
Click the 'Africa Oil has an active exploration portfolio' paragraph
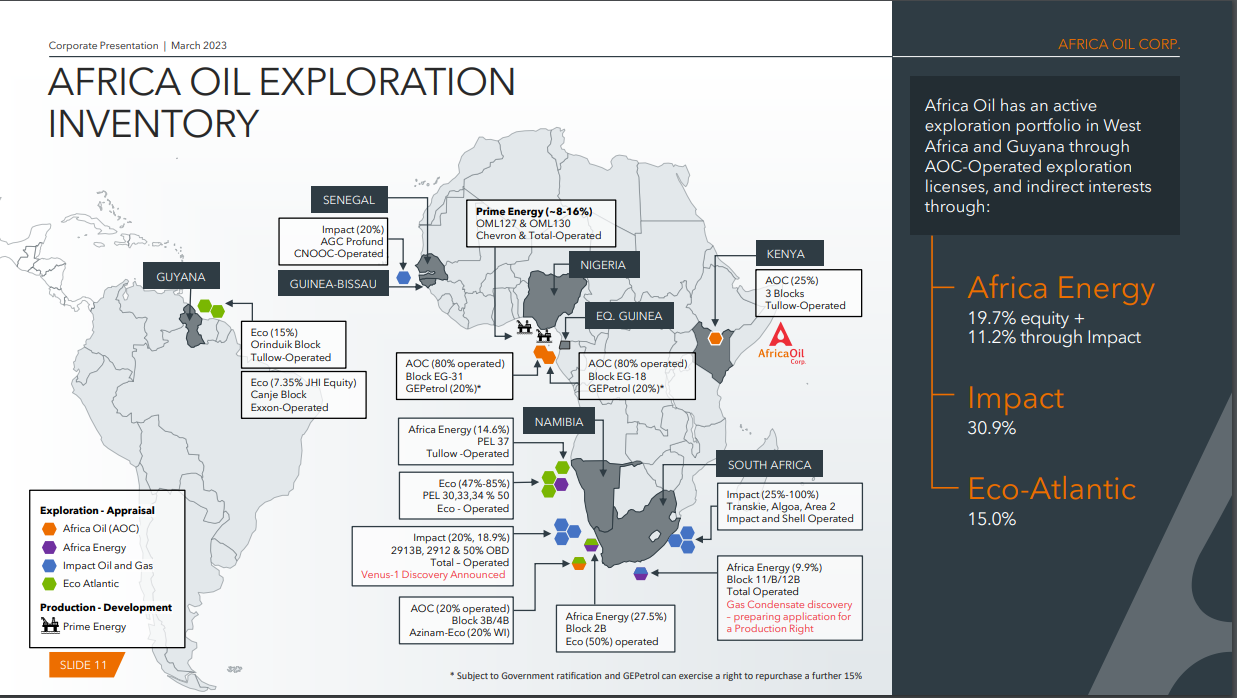1038,157
